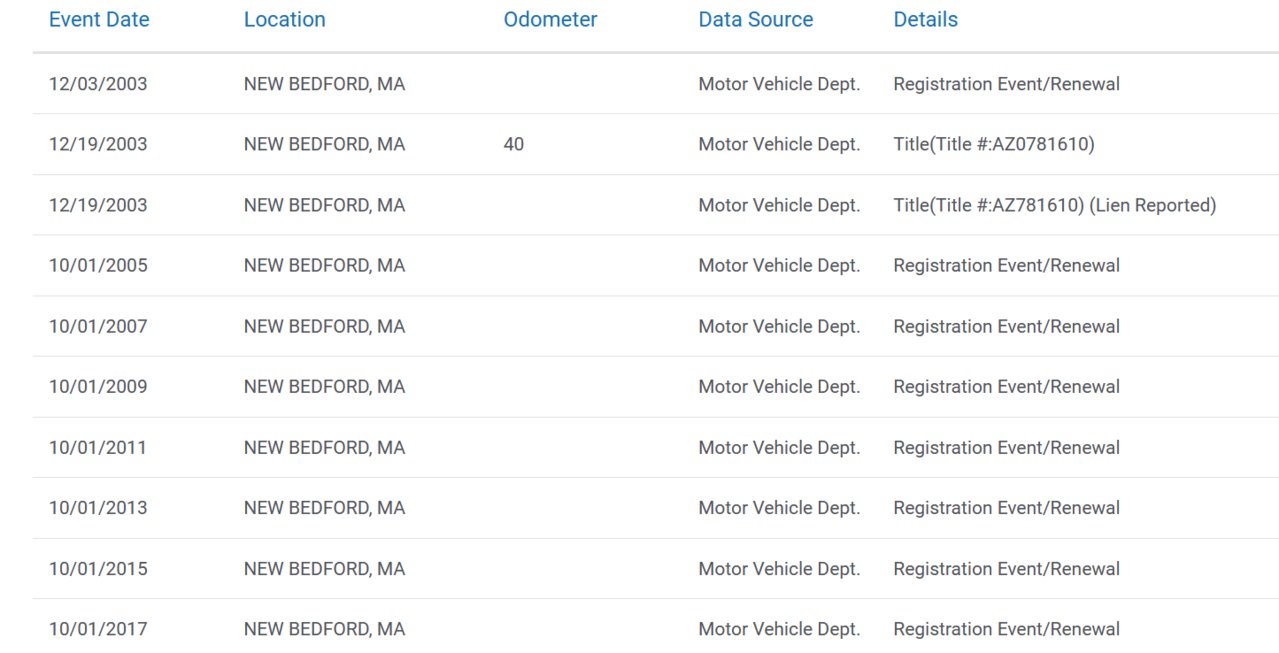Click the odometer value 40

pos(514,145)
